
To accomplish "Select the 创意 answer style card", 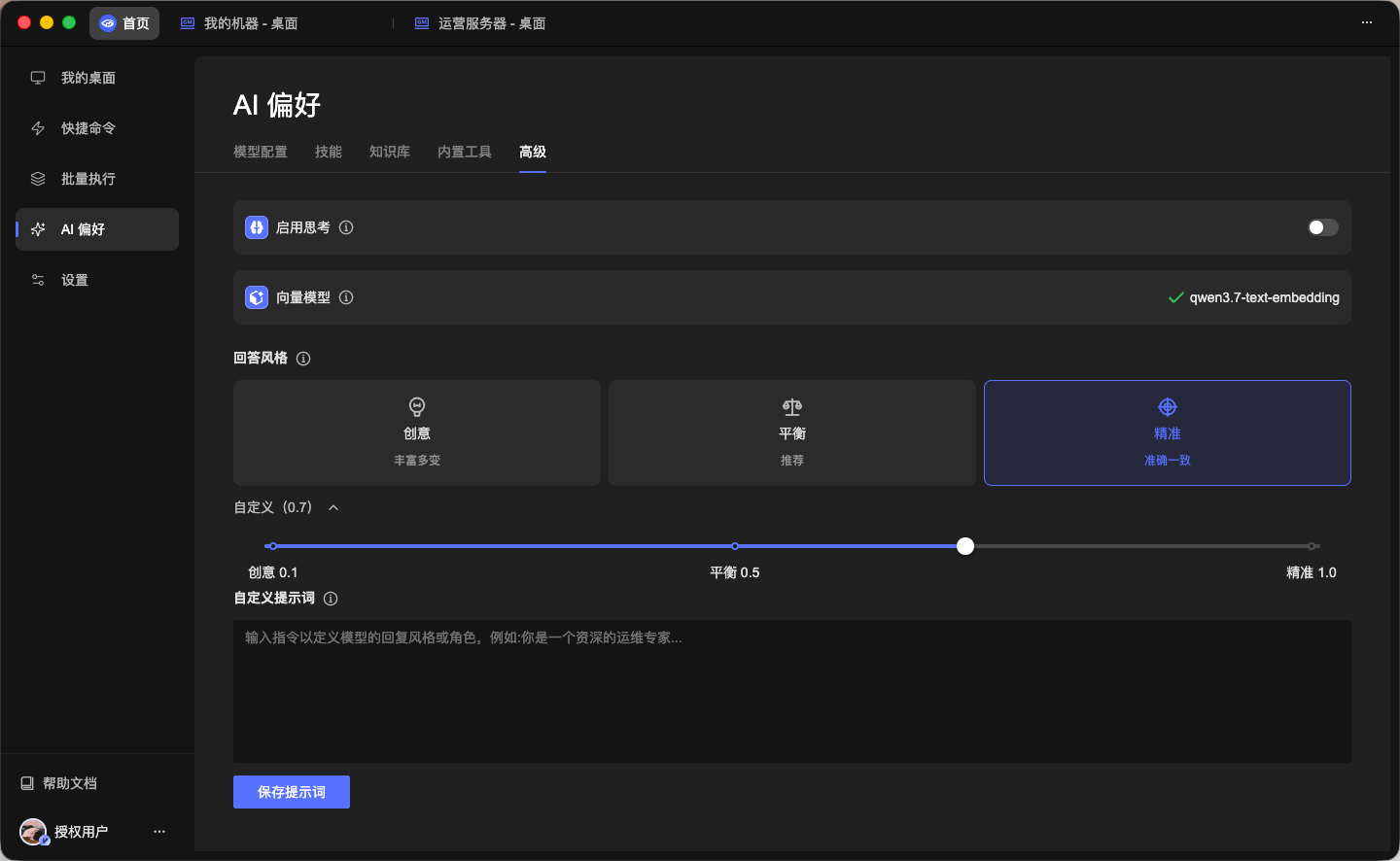I will (417, 432).
